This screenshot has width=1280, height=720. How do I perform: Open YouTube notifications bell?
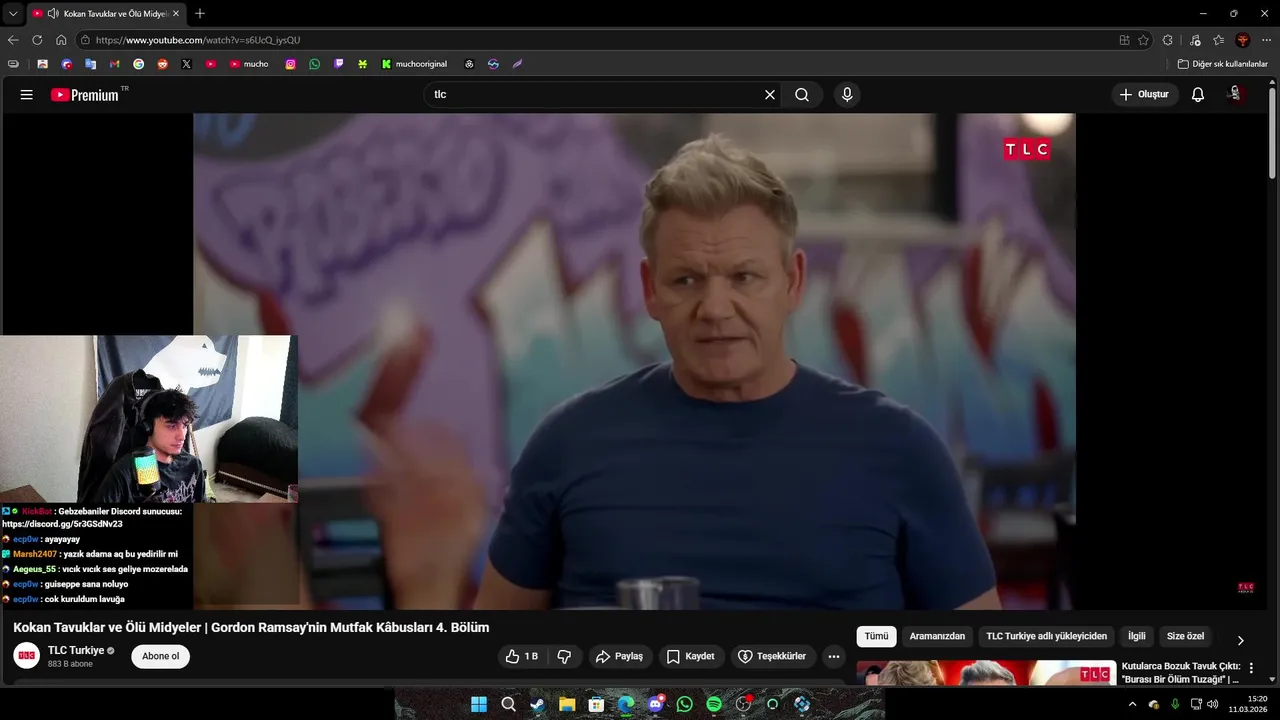coord(1198,95)
